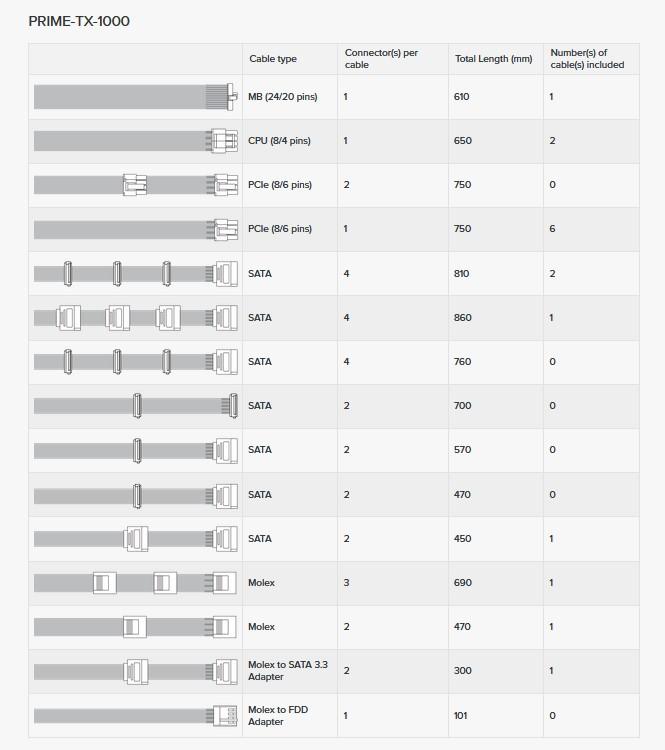Select the CPU (8/4 pins) text label
665x750 pixels.
[279, 141]
